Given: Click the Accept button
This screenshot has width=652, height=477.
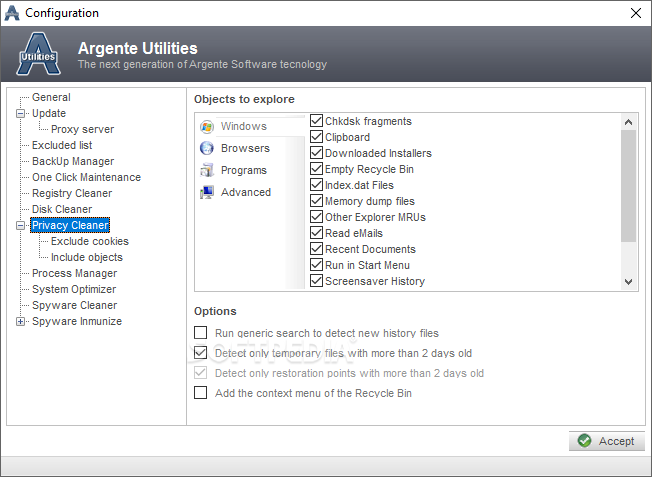Looking at the screenshot, I should [607, 441].
